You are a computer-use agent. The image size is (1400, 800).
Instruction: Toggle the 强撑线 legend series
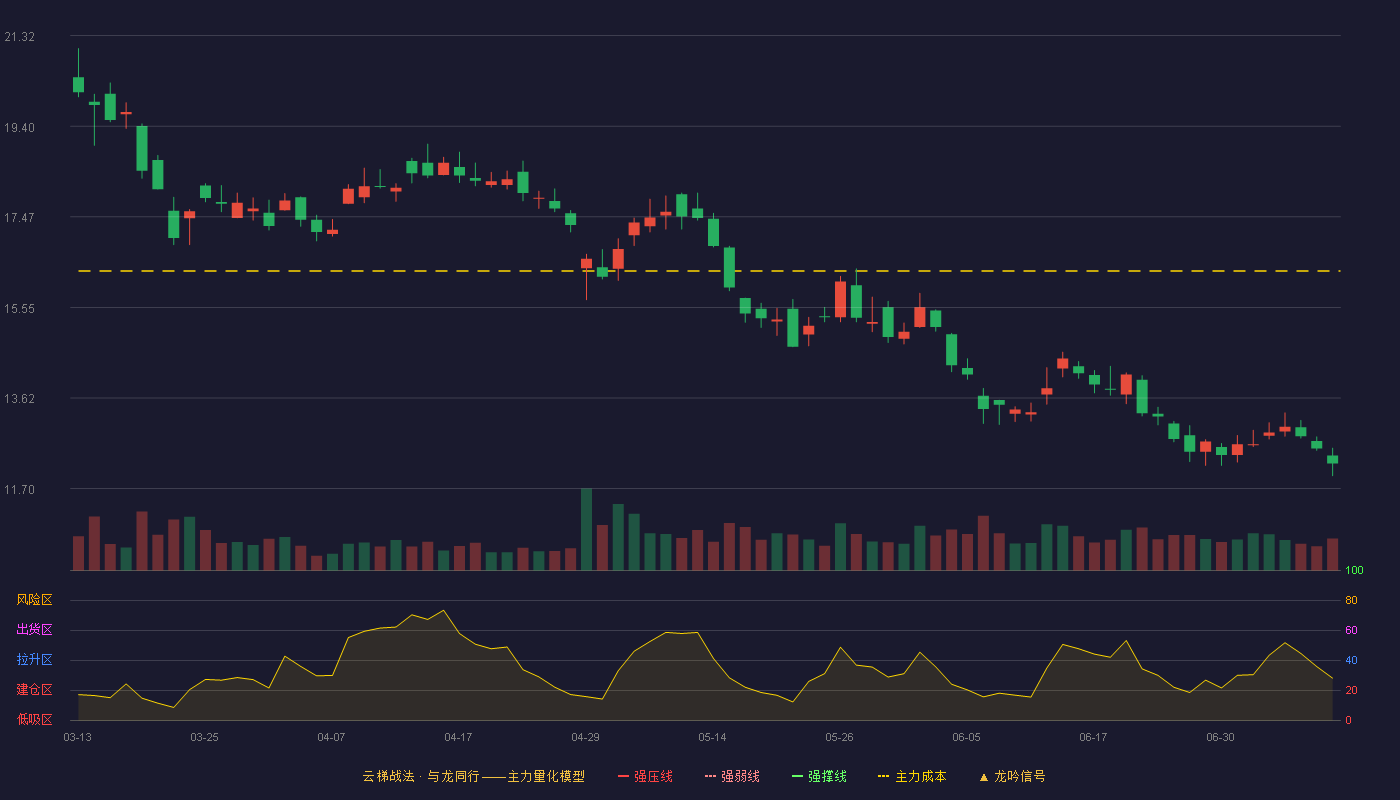click(819, 776)
